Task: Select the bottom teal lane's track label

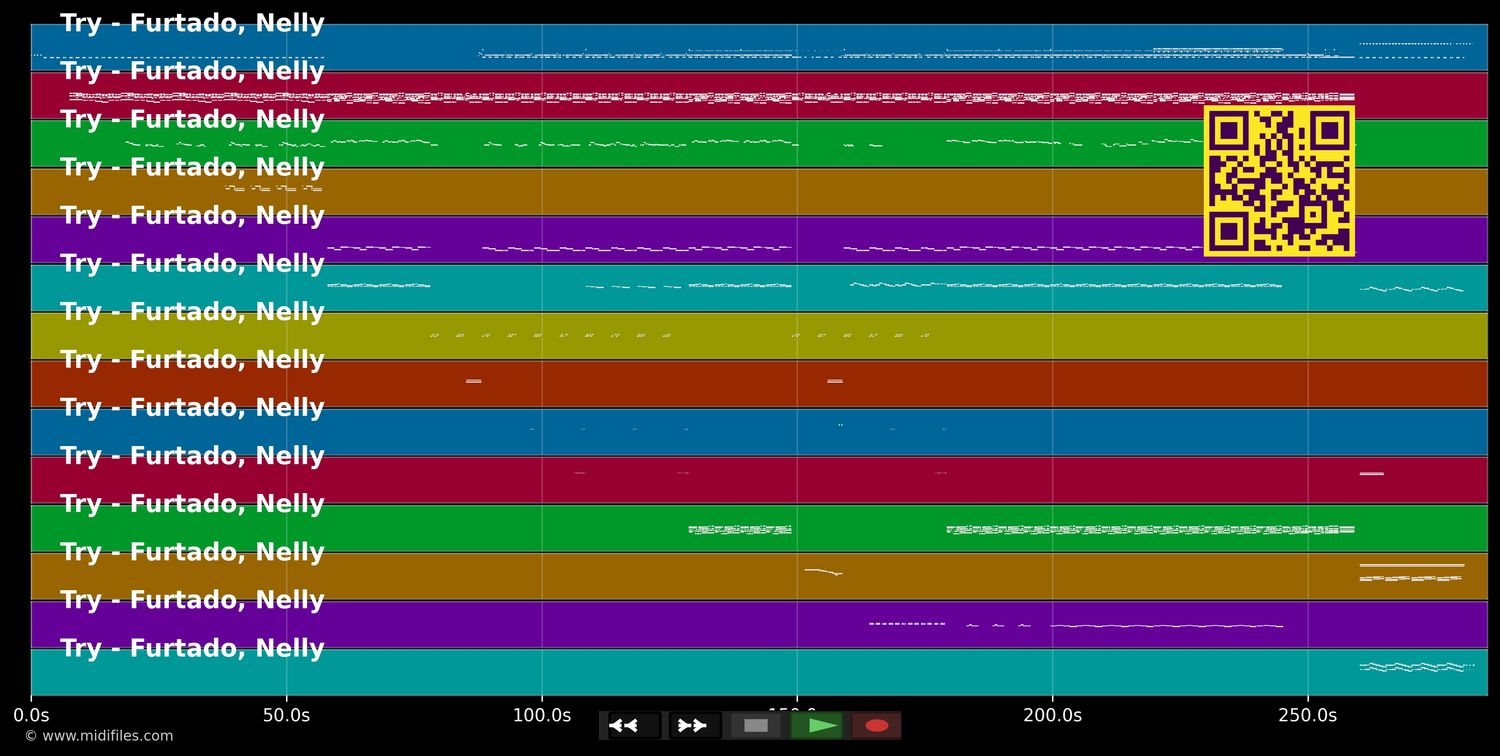Action: 192,648
